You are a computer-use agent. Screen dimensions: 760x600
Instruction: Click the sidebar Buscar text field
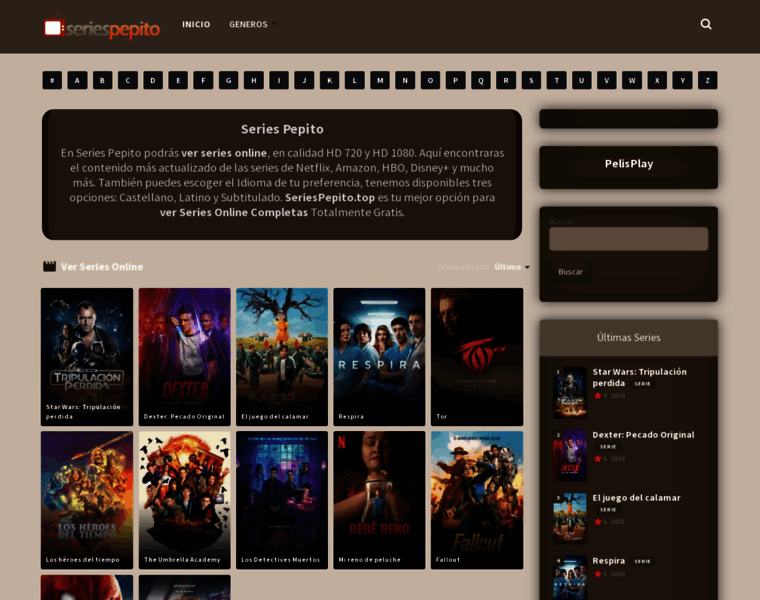tap(628, 238)
